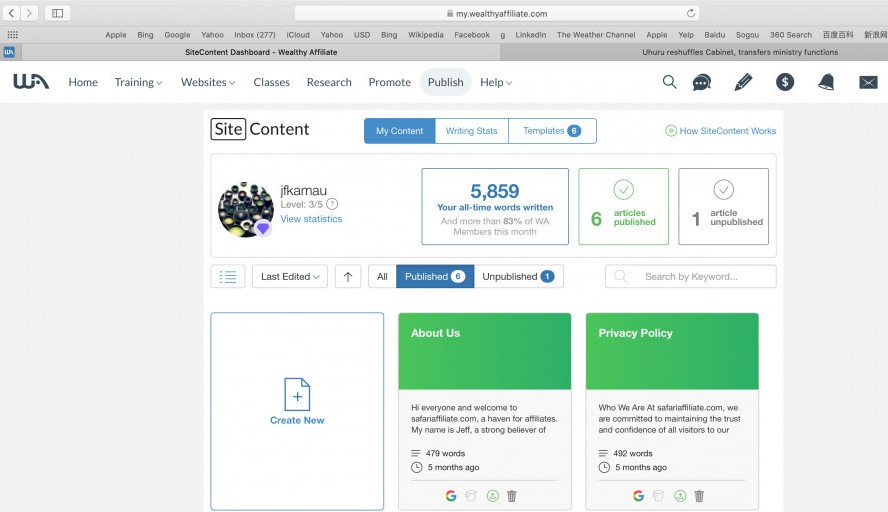Click the copy icon on About Us card
This screenshot has width=888, height=512.
(x=471, y=496)
